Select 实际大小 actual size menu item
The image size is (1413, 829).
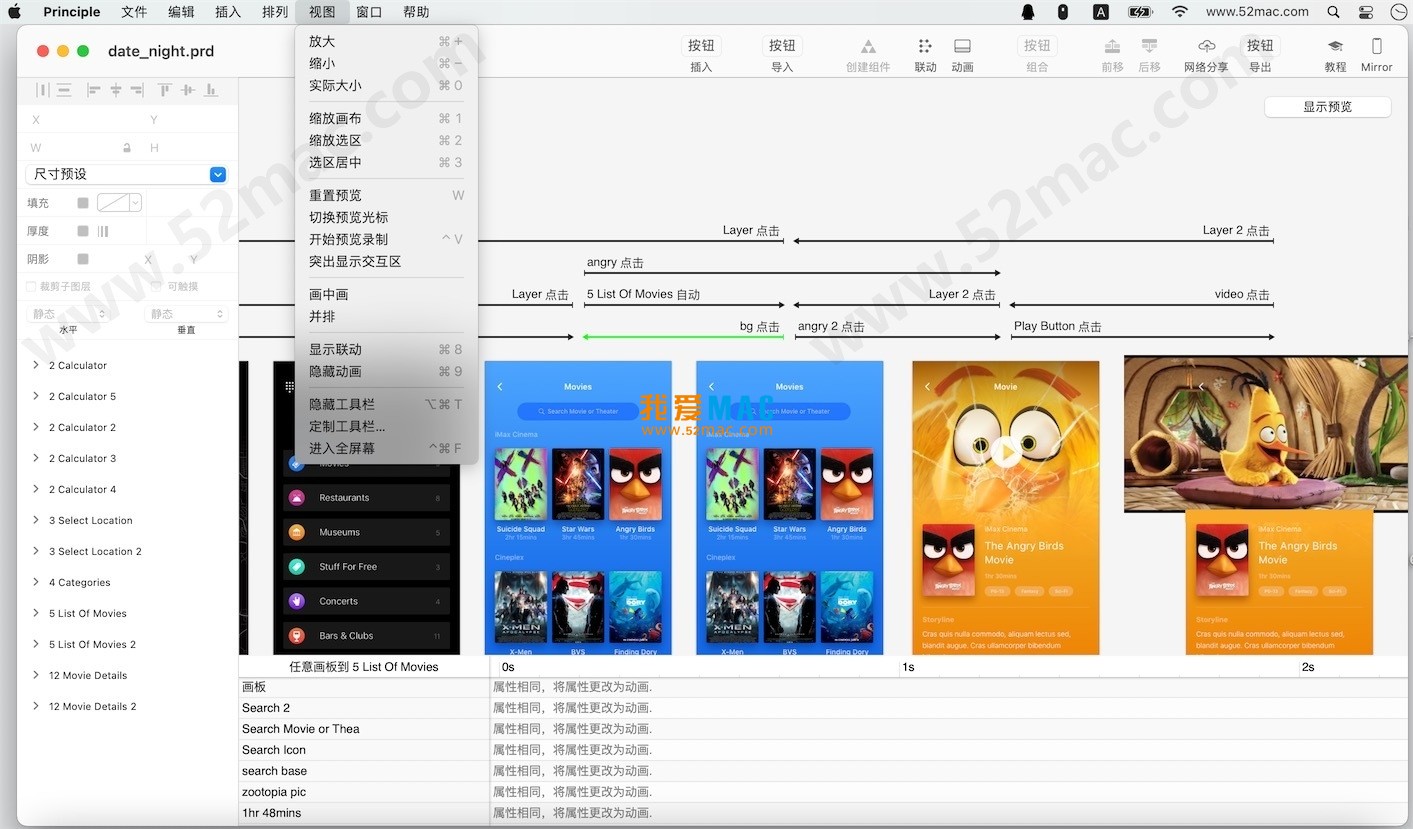pos(386,85)
